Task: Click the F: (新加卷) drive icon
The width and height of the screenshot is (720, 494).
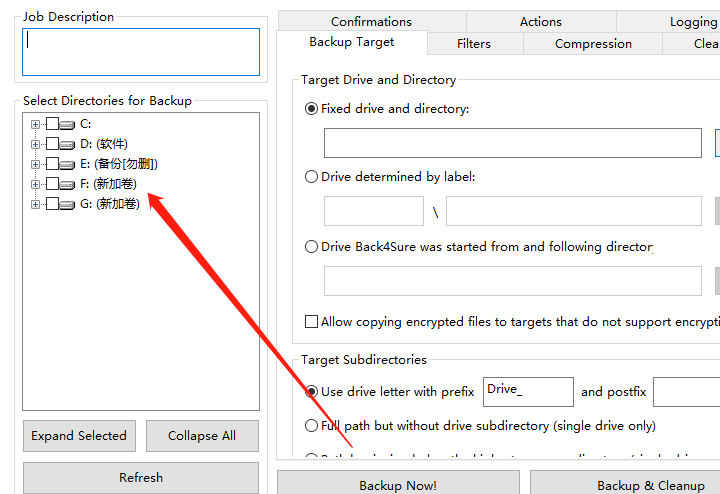Action: (68, 185)
